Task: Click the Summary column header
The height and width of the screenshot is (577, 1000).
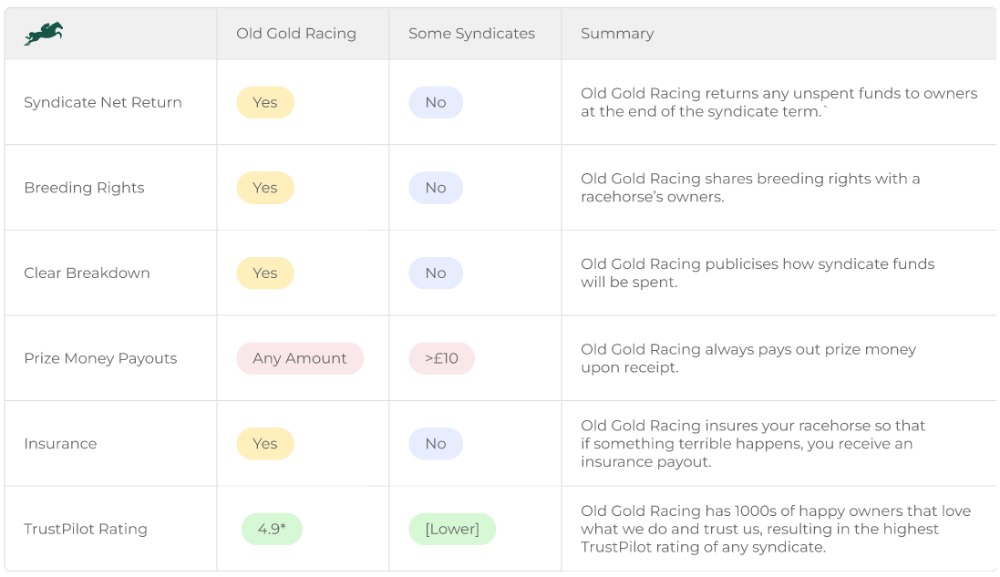Action: (x=617, y=33)
